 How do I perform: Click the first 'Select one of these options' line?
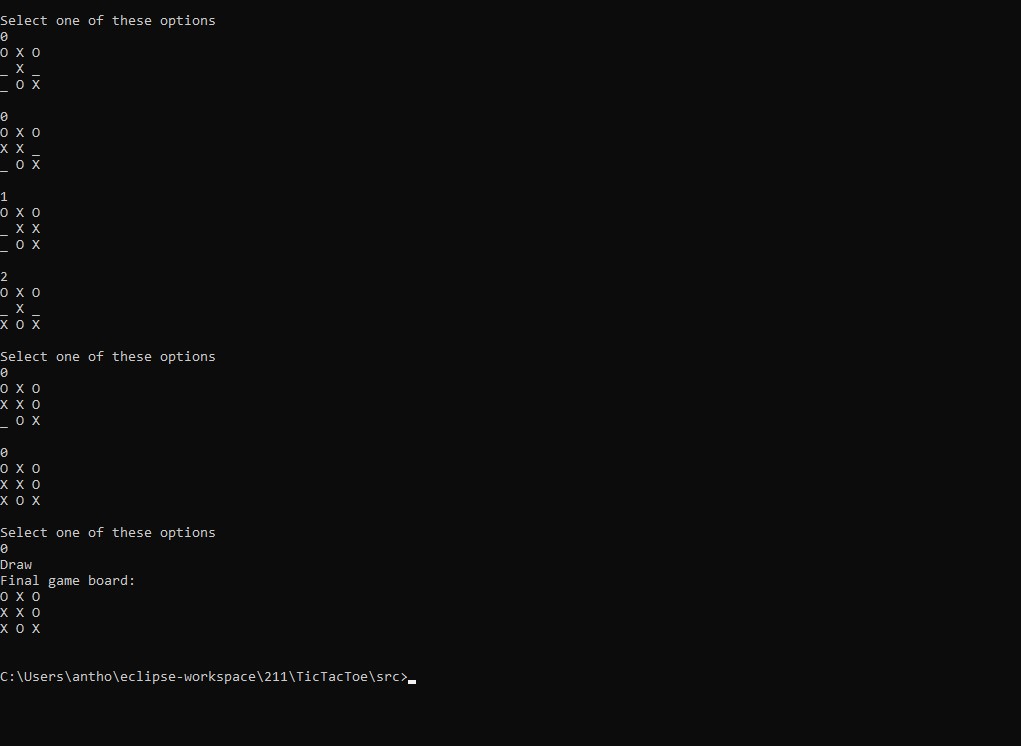coord(108,20)
